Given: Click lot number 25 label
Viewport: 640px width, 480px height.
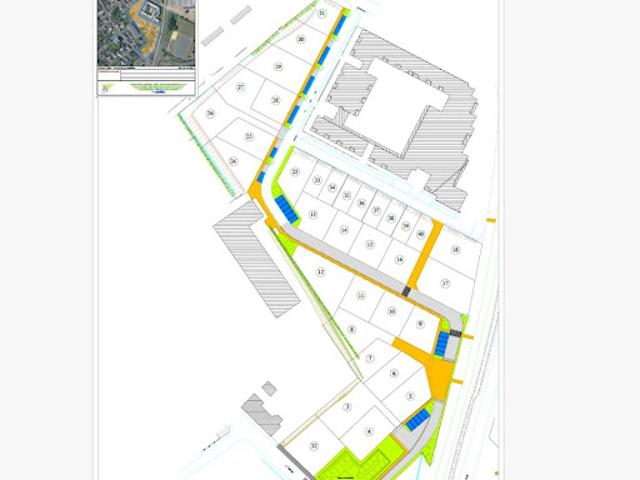Looking at the screenshot, I should click(x=249, y=136).
